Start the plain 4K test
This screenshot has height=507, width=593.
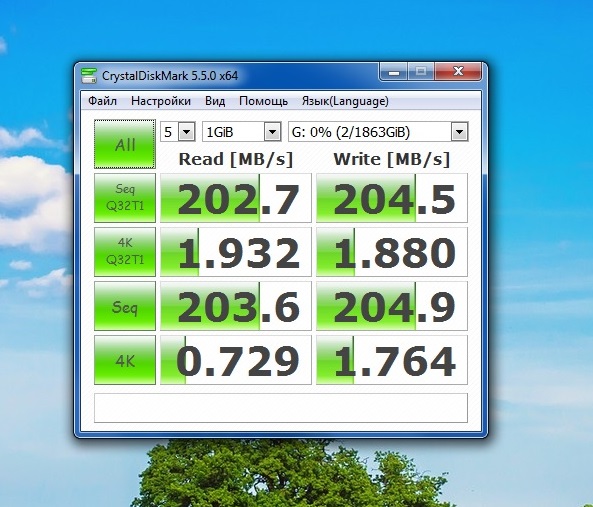(x=125, y=360)
